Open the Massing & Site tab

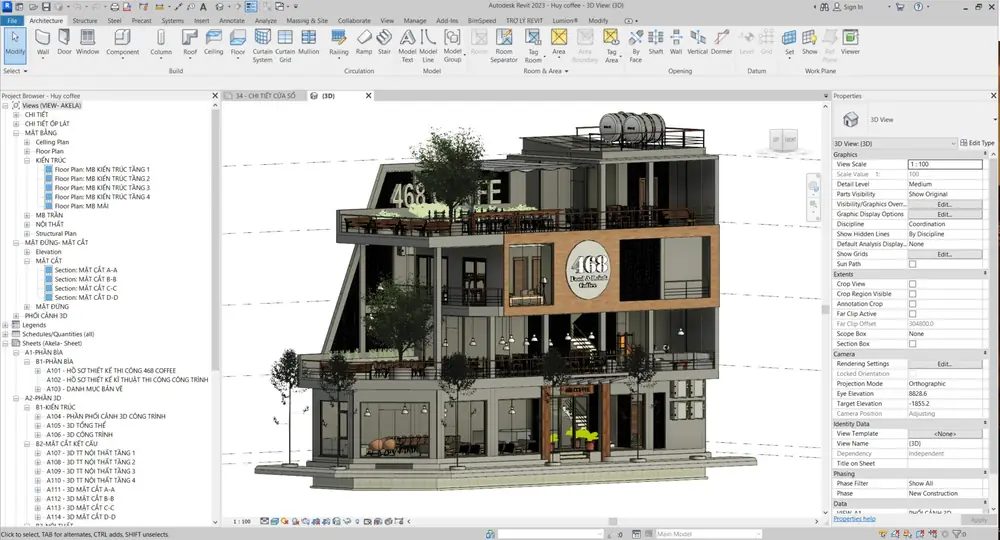307,20
